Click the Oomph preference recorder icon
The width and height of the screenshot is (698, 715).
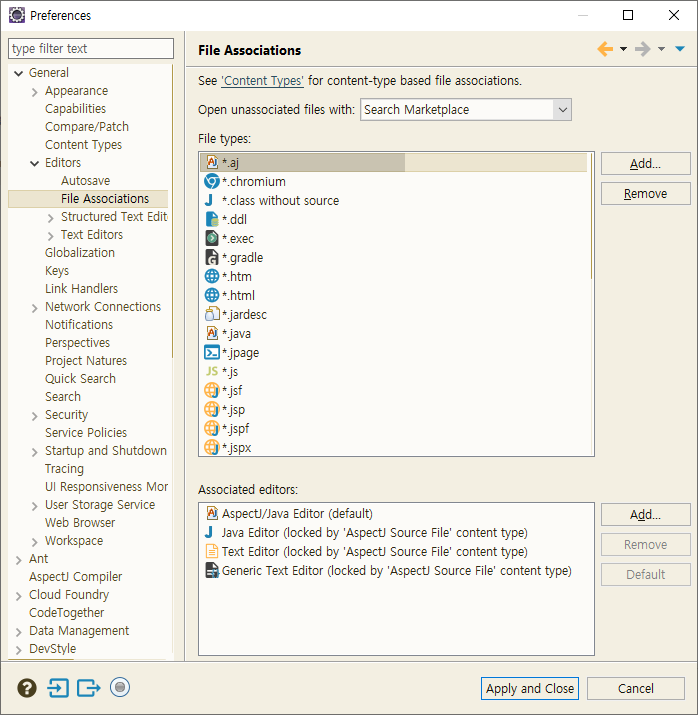(120, 687)
